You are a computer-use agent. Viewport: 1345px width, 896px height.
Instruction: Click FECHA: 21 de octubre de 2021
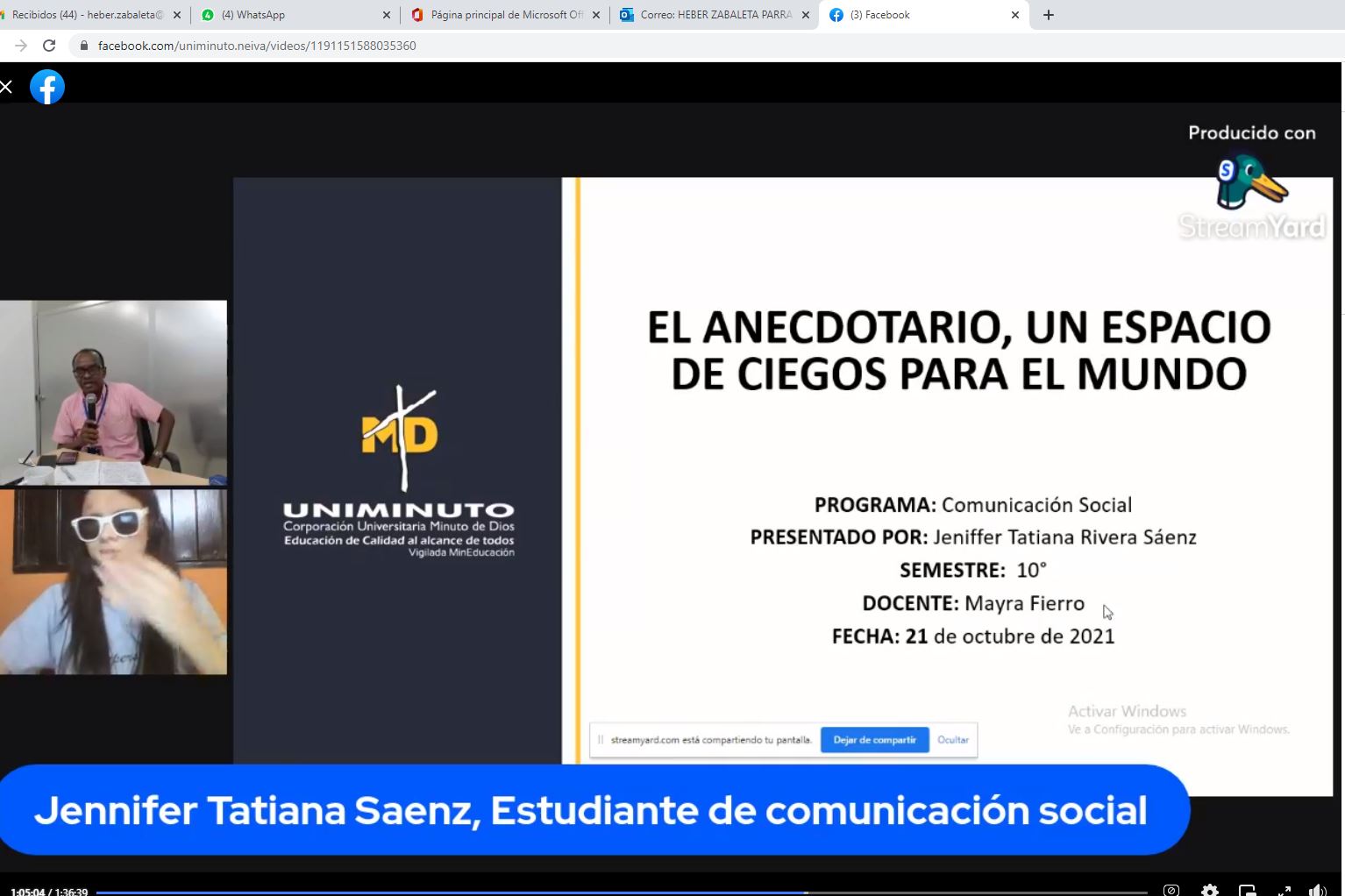pos(973,636)
